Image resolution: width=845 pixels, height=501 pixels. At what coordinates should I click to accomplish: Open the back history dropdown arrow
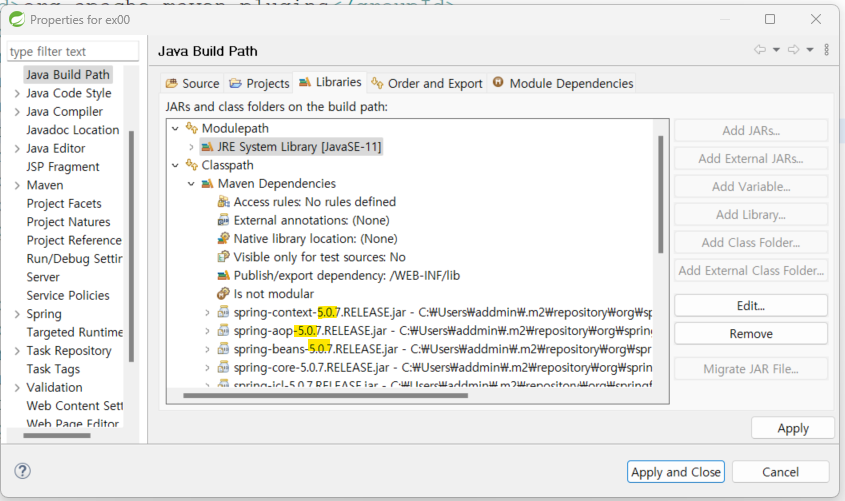coord(776,50)
